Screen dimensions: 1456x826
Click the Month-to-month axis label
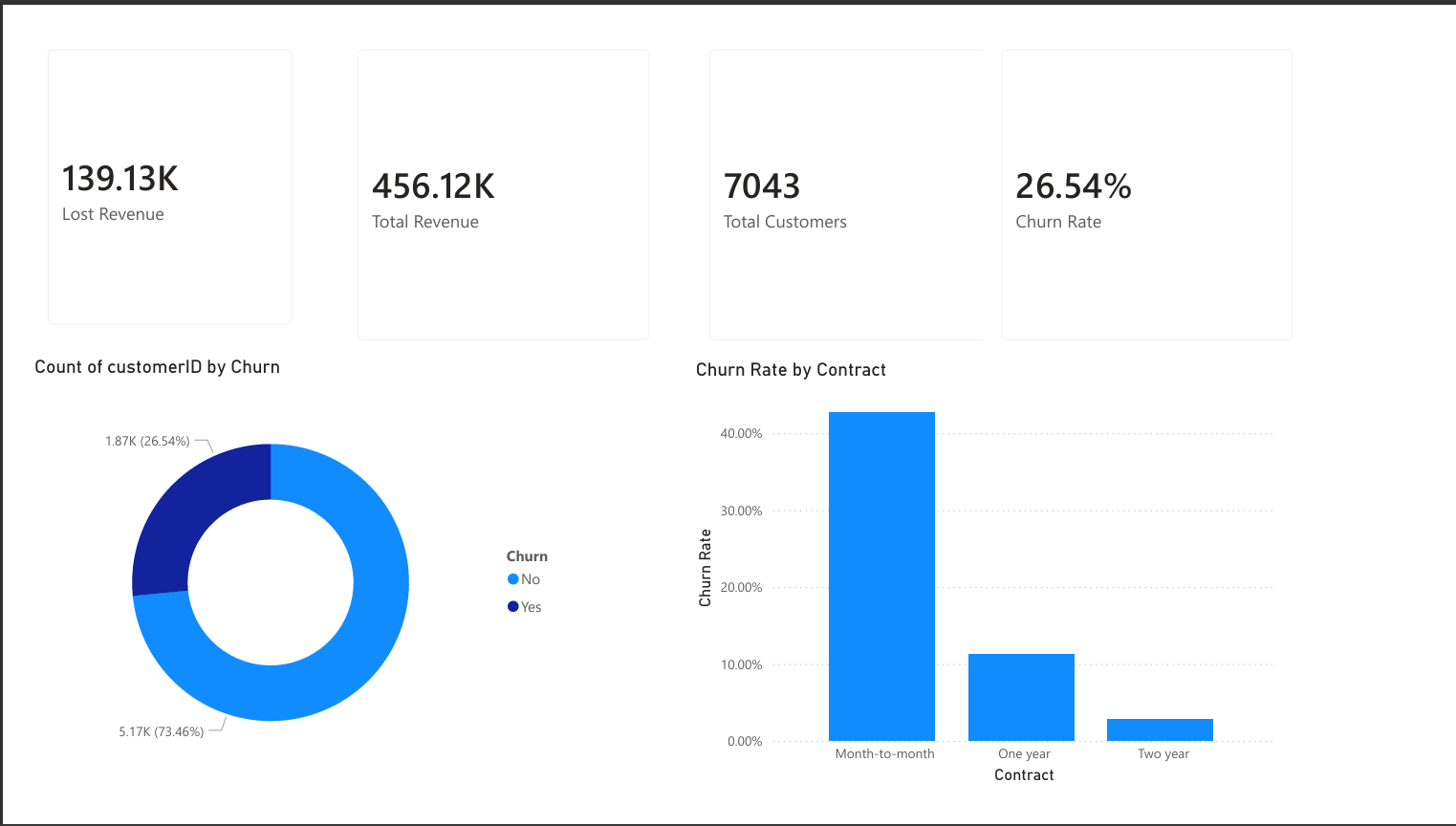coord(884,754)
